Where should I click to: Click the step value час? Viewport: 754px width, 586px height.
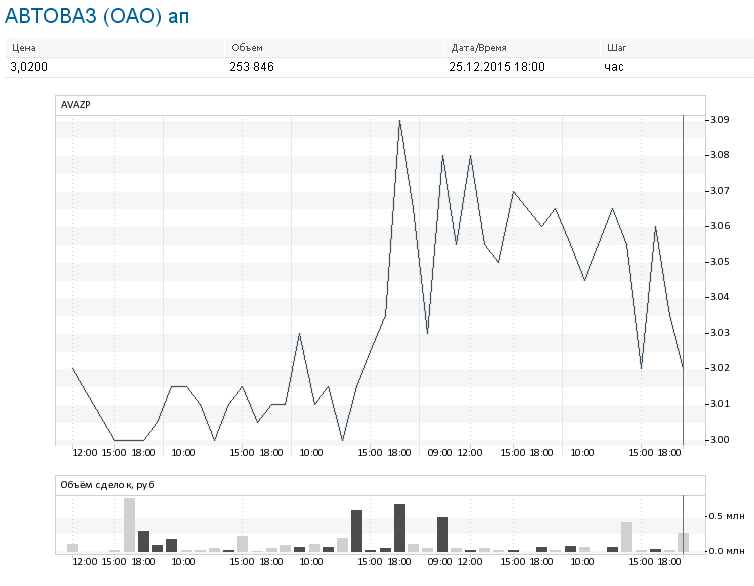[614, 67]
